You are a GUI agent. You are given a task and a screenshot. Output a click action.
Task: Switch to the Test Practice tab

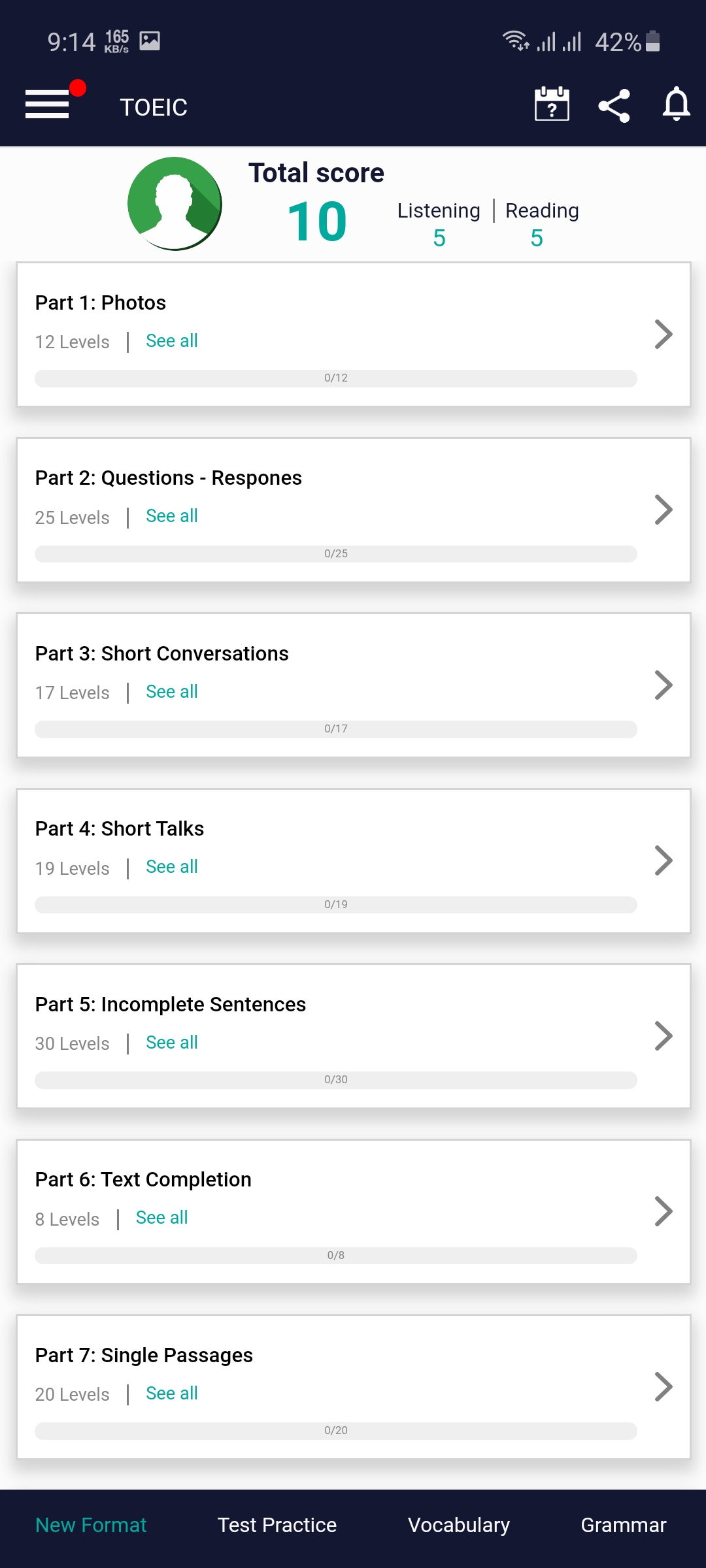tap(277, 1525)
